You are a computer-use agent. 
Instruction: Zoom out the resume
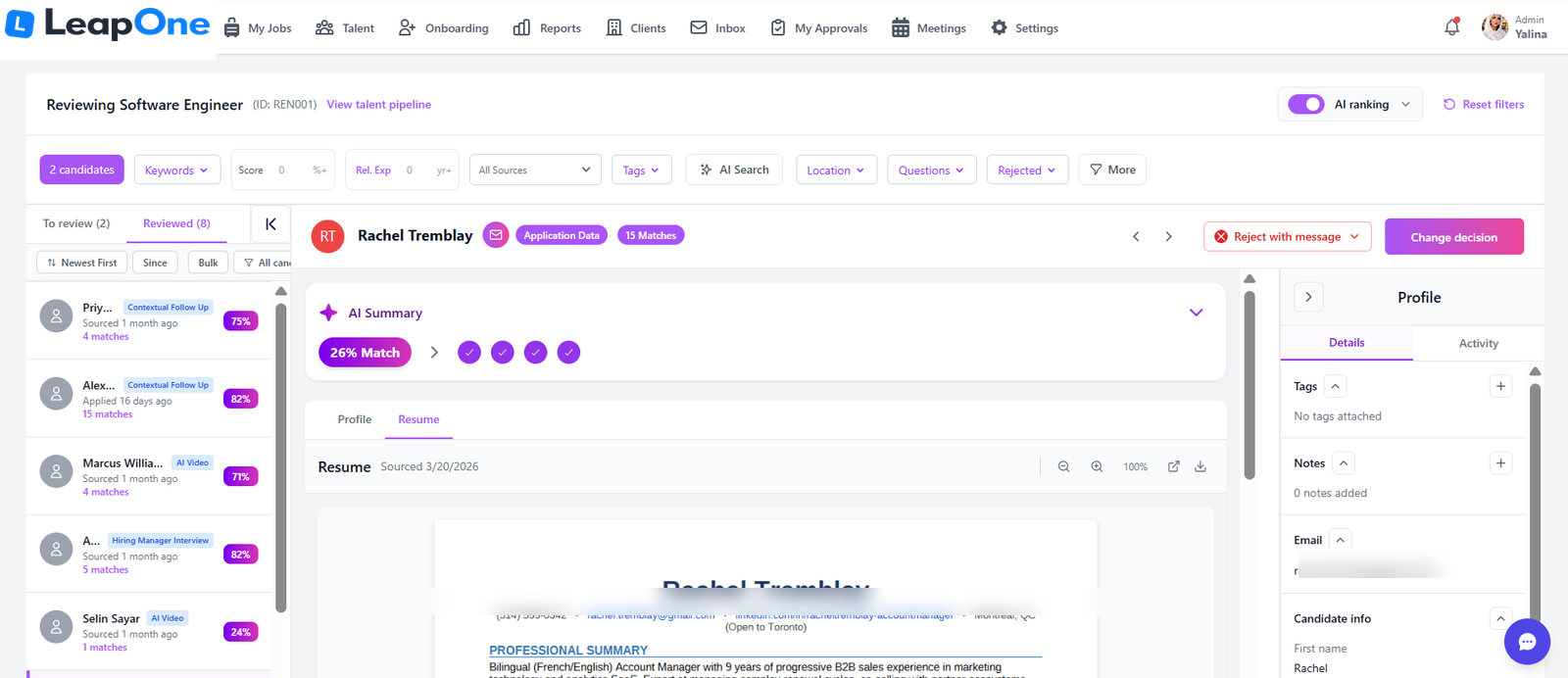pos(1063,466)
